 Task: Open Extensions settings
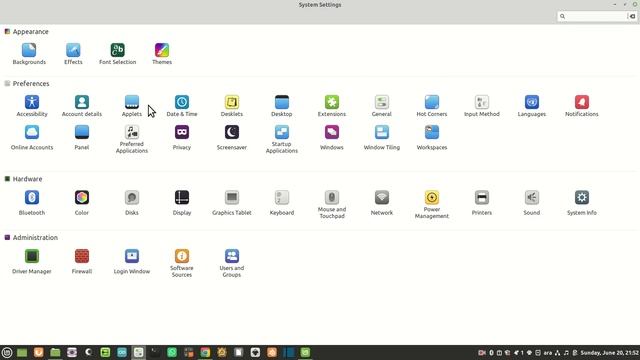pyautogui.click(x=332, y=106)
